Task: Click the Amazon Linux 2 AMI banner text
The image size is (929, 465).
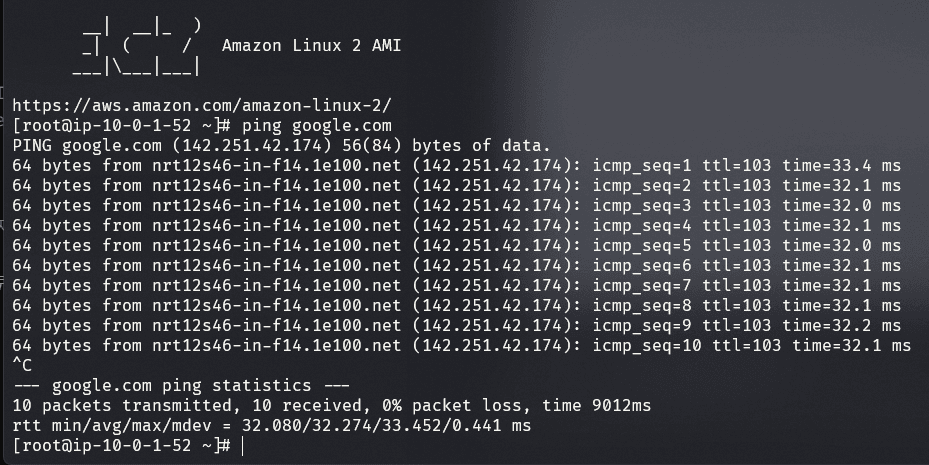Action: coord(311,45)
